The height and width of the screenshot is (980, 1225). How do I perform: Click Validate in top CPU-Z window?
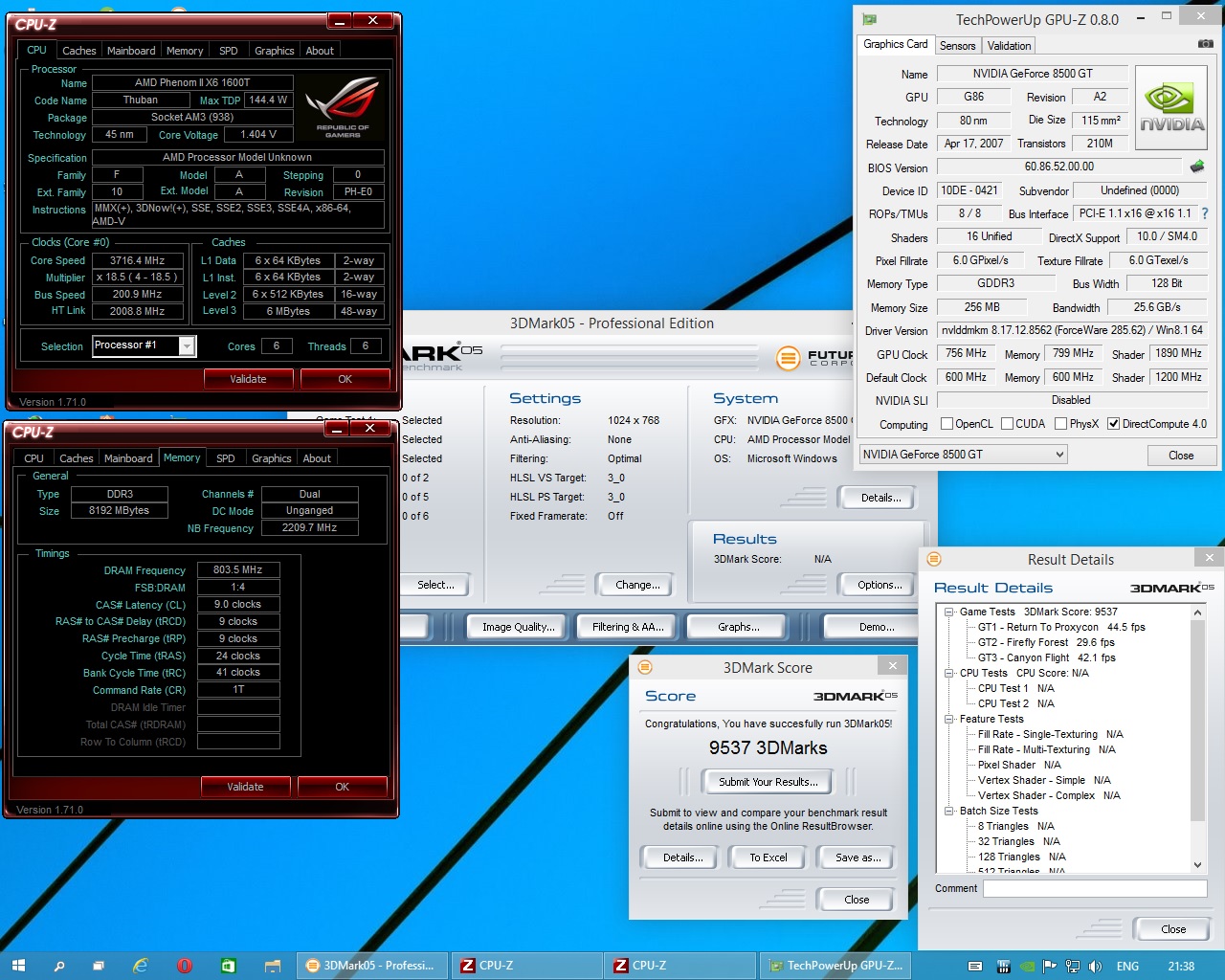[x=248, y=379]
